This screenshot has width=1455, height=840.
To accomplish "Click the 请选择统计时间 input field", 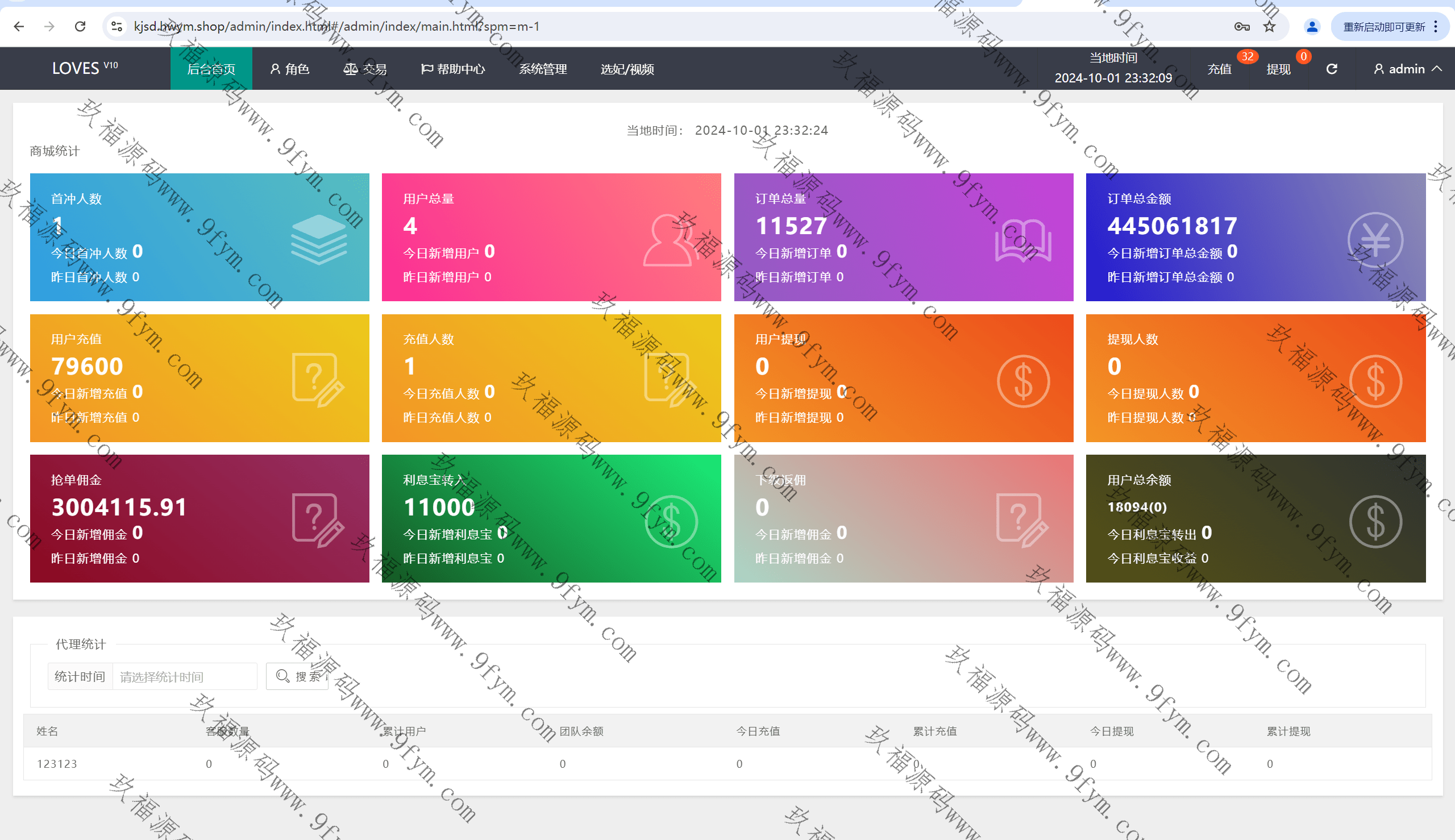I will pos(184,676).
